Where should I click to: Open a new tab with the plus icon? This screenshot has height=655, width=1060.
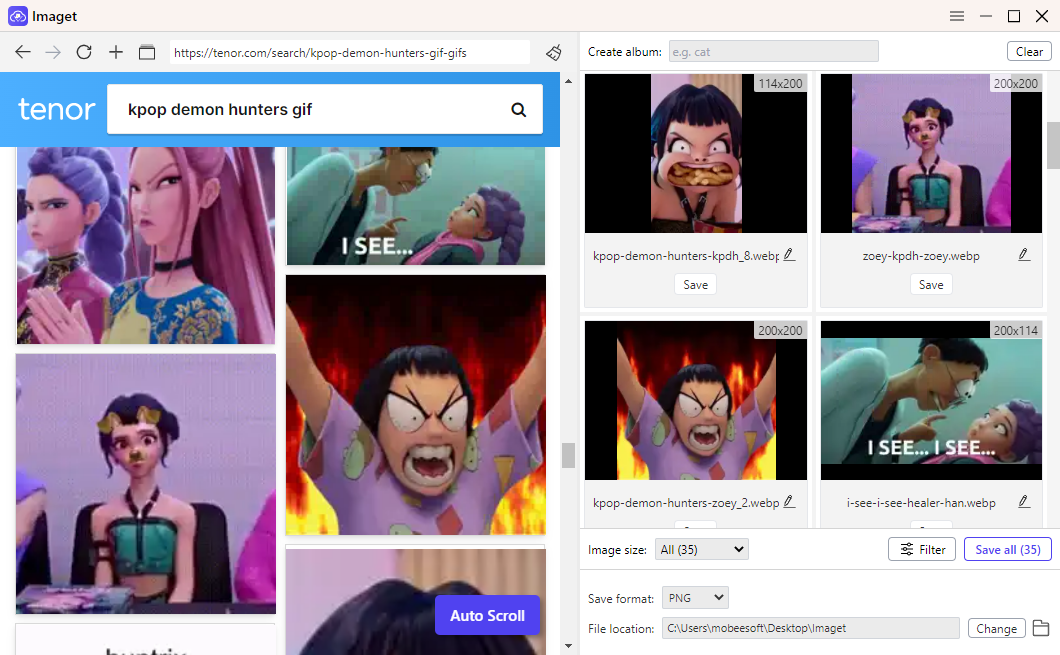pyautogui.click(x=115, y=52)
